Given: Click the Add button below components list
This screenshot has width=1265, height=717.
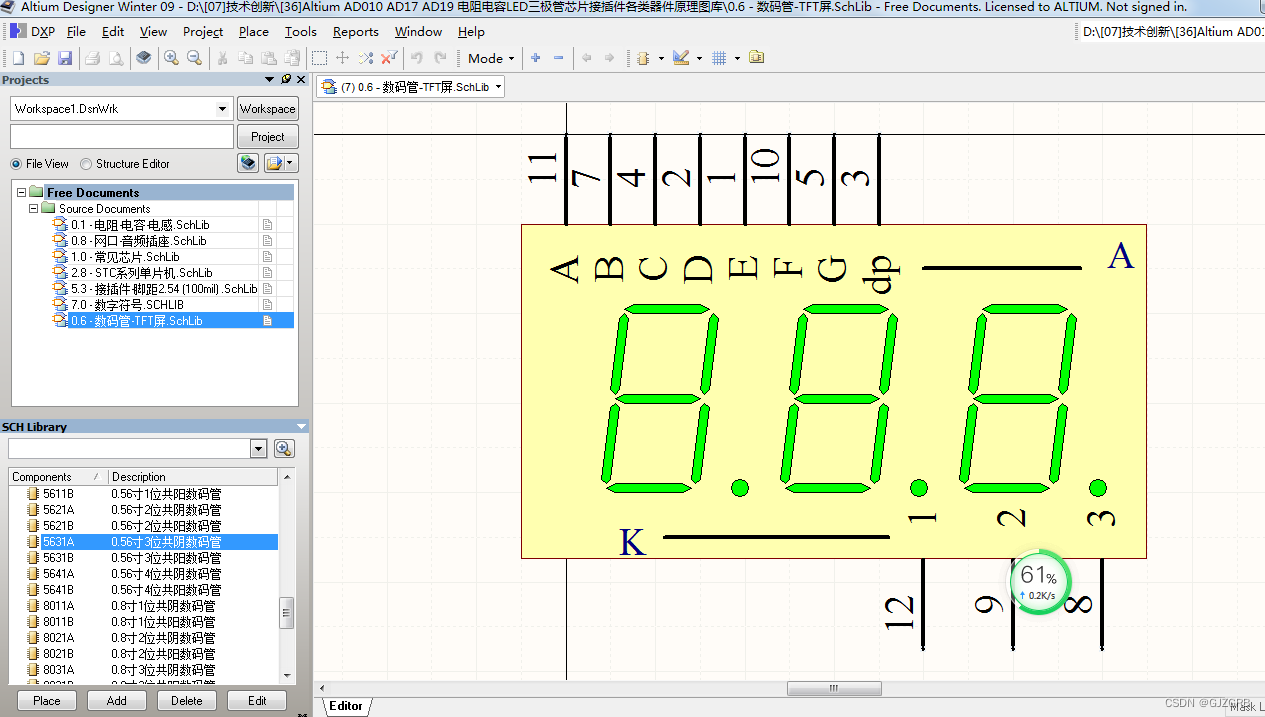Looking at the screenshot, I should (116, 700).
